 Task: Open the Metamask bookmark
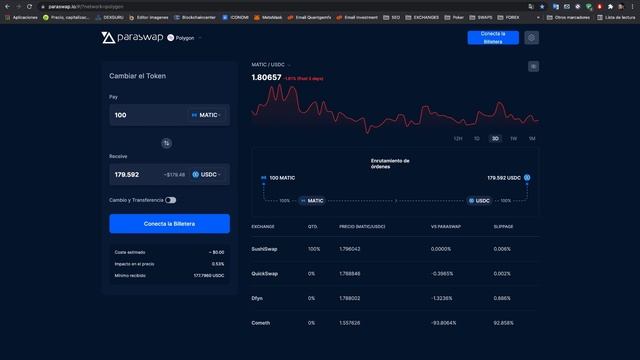click(x=268, y=18)
